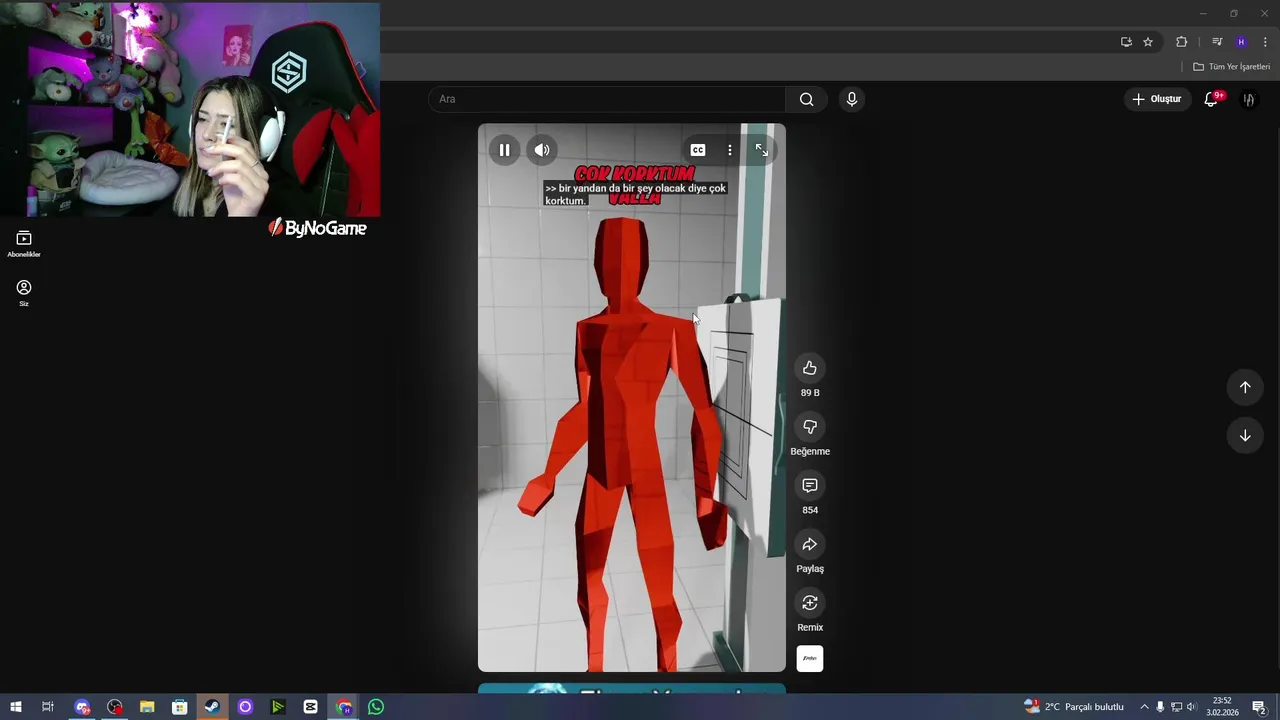Screen dimensions: 1280x720
Task: Go to previous Short with up arrow
Action: click(1245, 387)
